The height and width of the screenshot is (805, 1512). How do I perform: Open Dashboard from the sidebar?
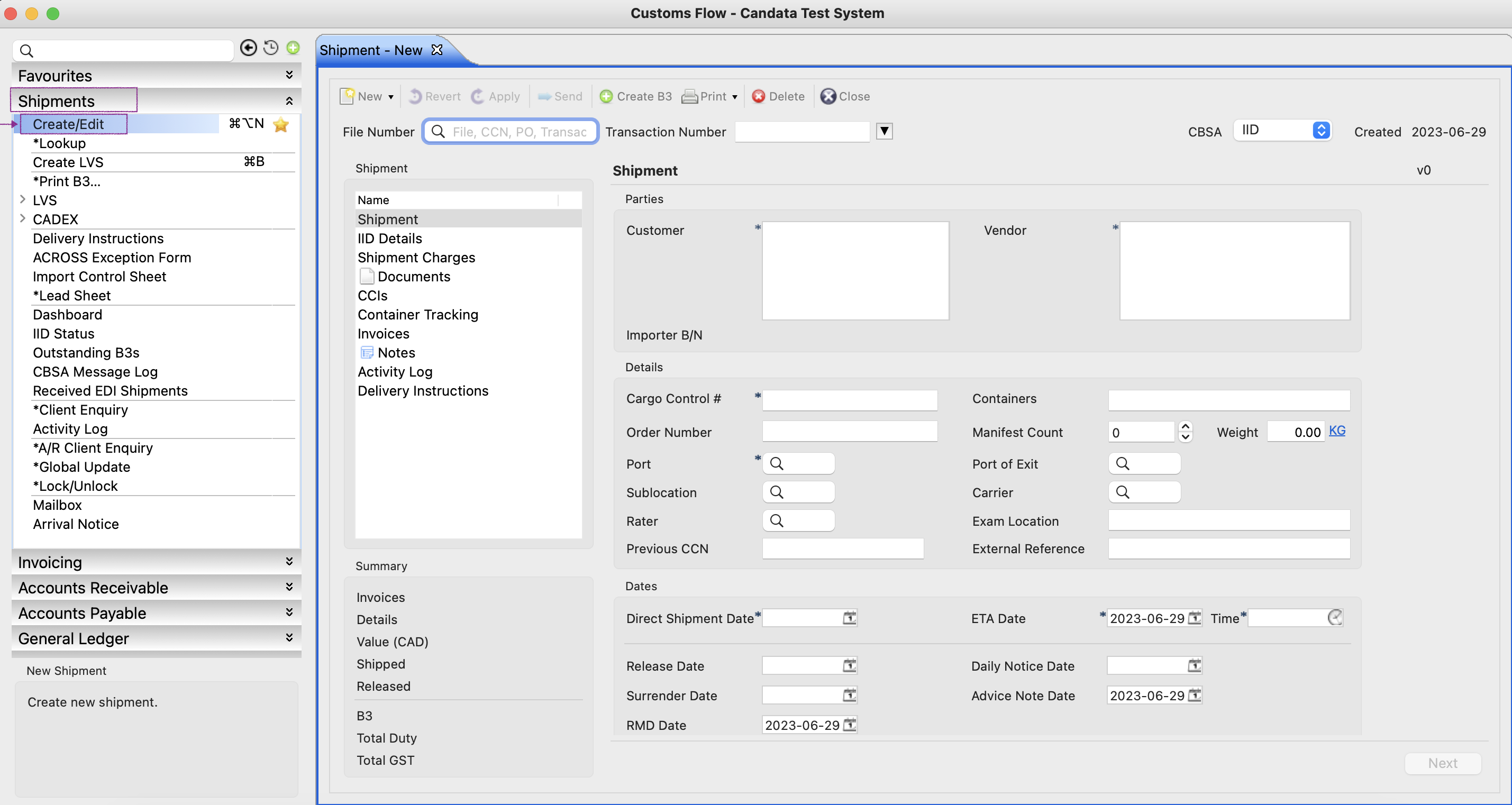tap(68, 315)
